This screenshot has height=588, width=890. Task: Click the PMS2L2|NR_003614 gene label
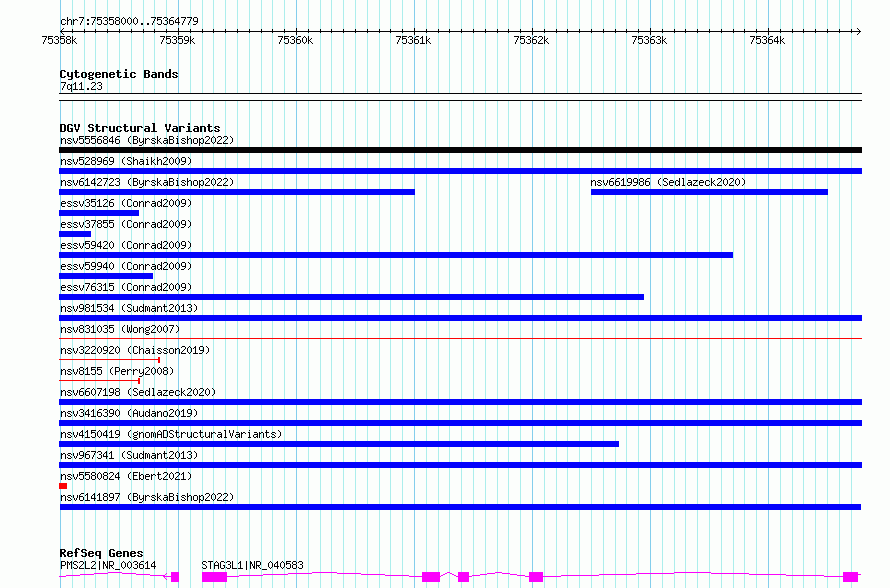coord(108,565)
